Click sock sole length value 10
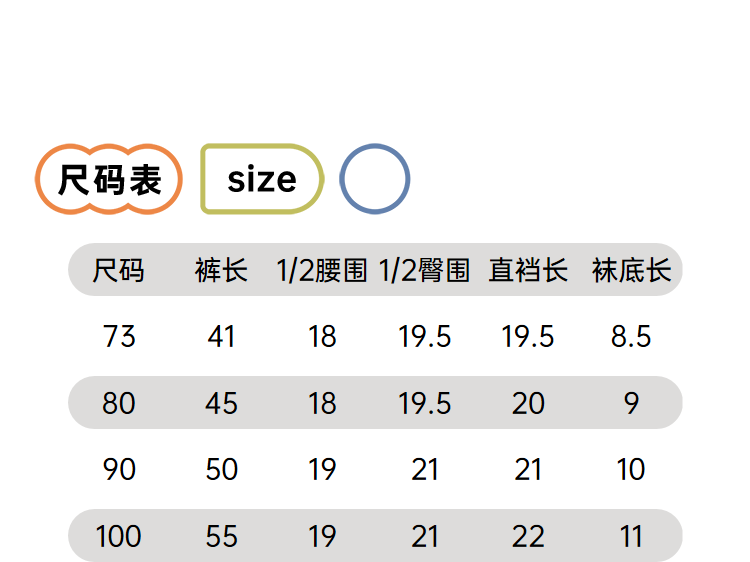Screen dimensions: 750x562 [x=631, y=469]
